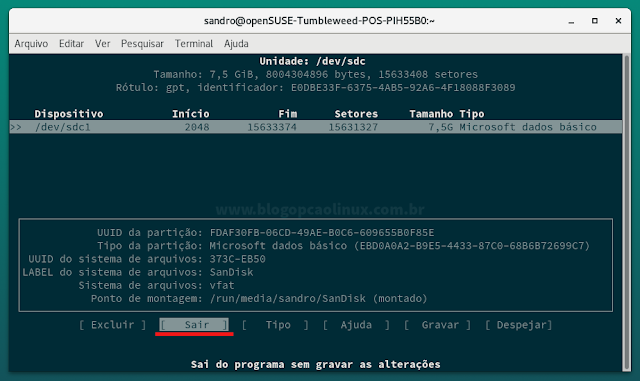This screenshot has width=640, height=381.
Task: Maximize the terminal window
Action: (x=595, y=20)
